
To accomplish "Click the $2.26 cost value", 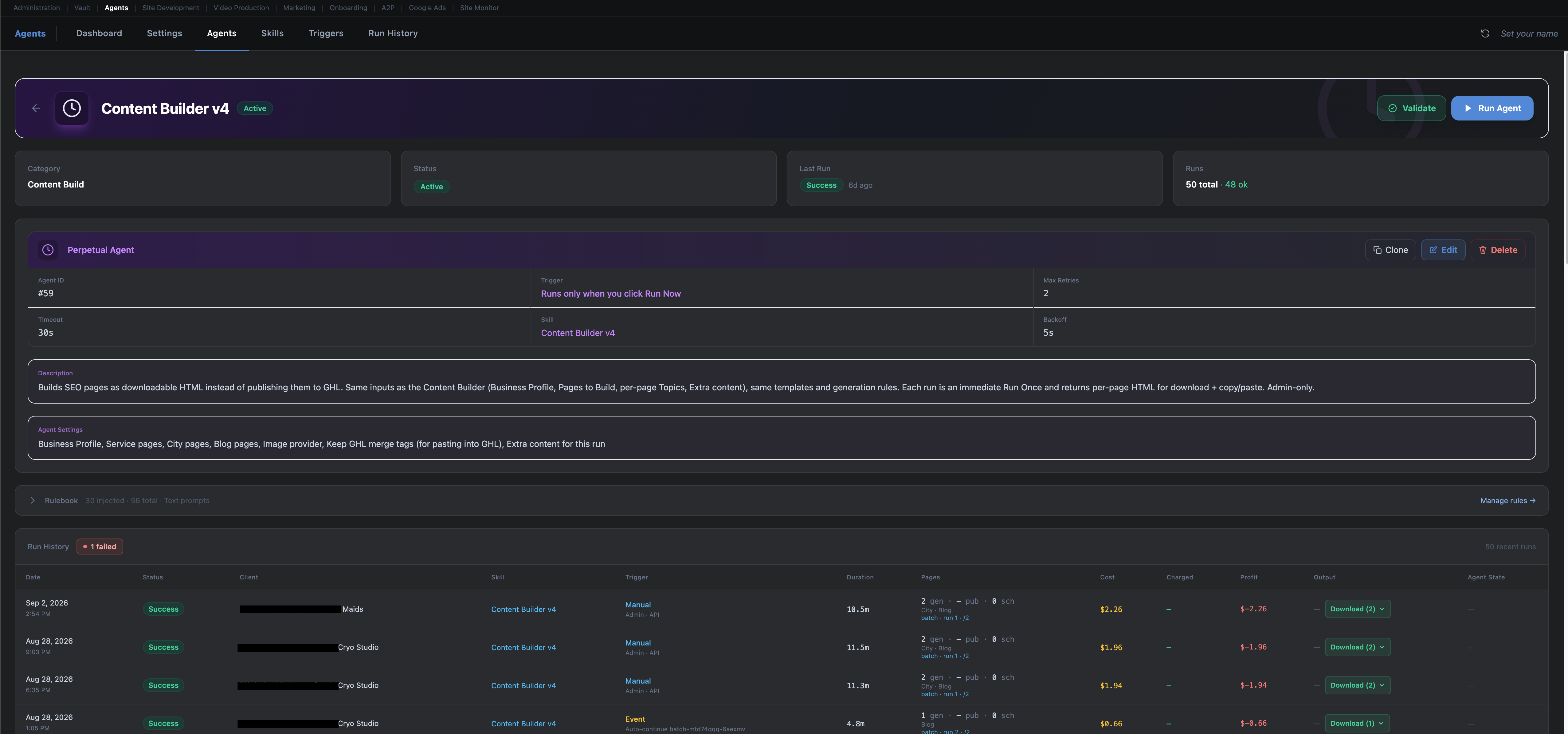I will pyautogui.click(x=1111, y=609).
